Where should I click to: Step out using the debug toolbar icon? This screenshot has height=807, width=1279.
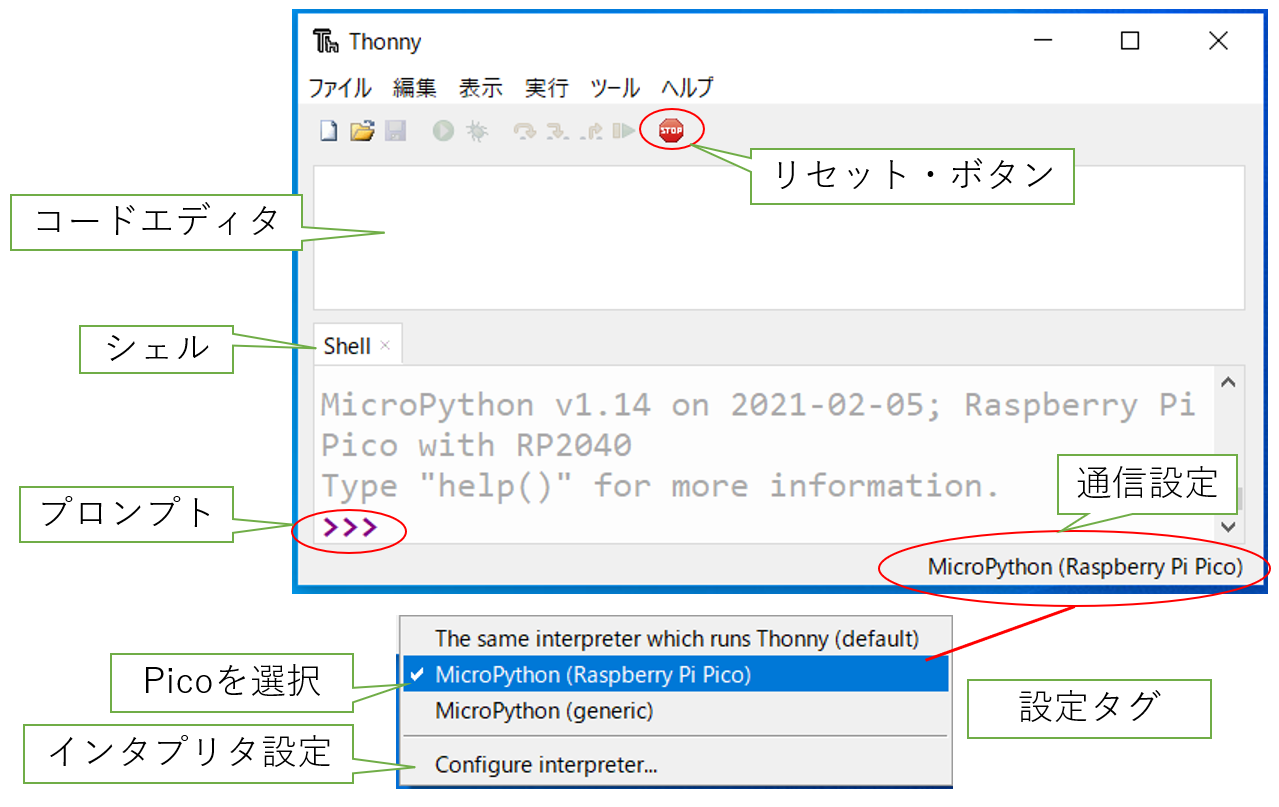pyautogui.click(x=592, y=131)
